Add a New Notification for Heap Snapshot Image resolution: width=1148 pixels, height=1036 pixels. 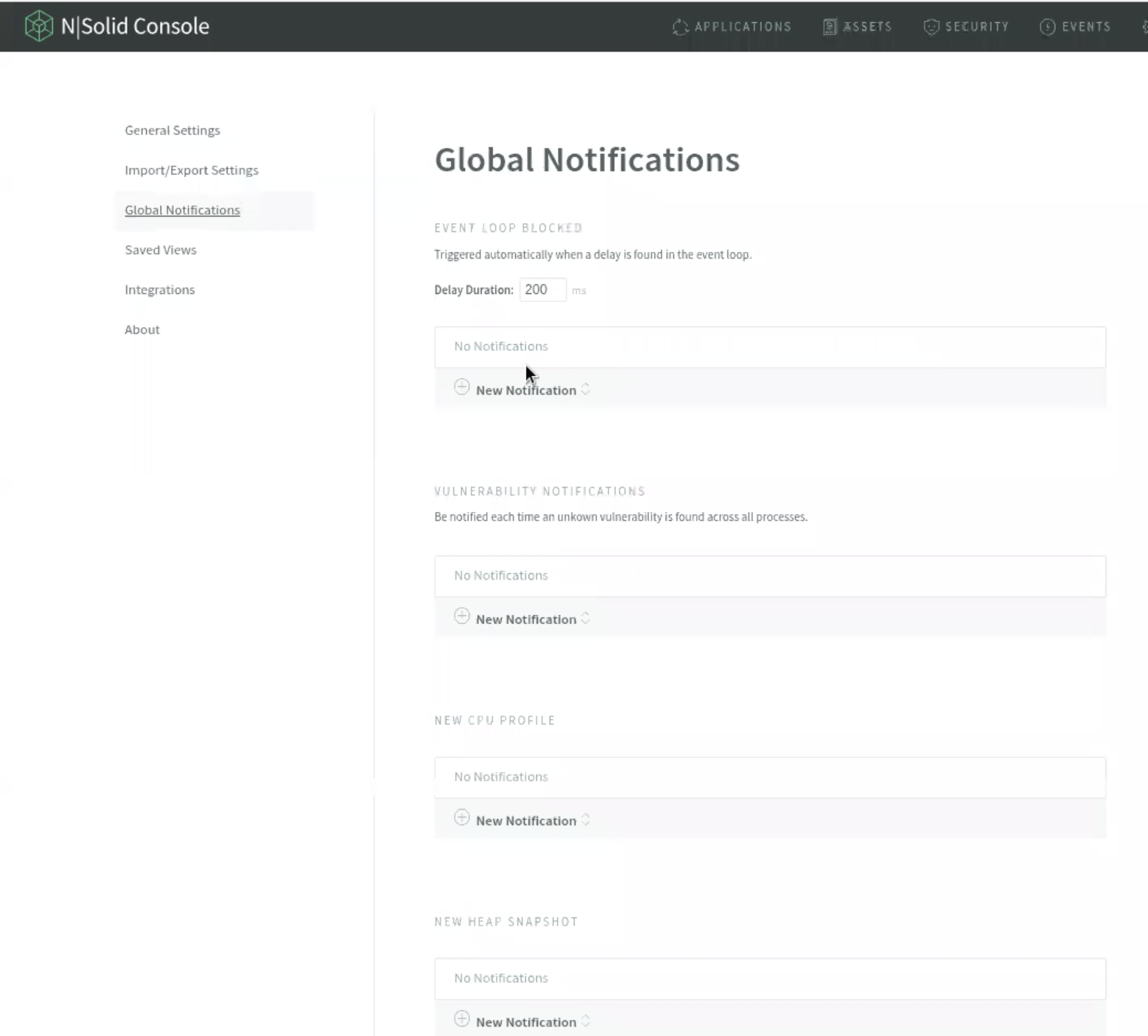(x=525, y=1021)
